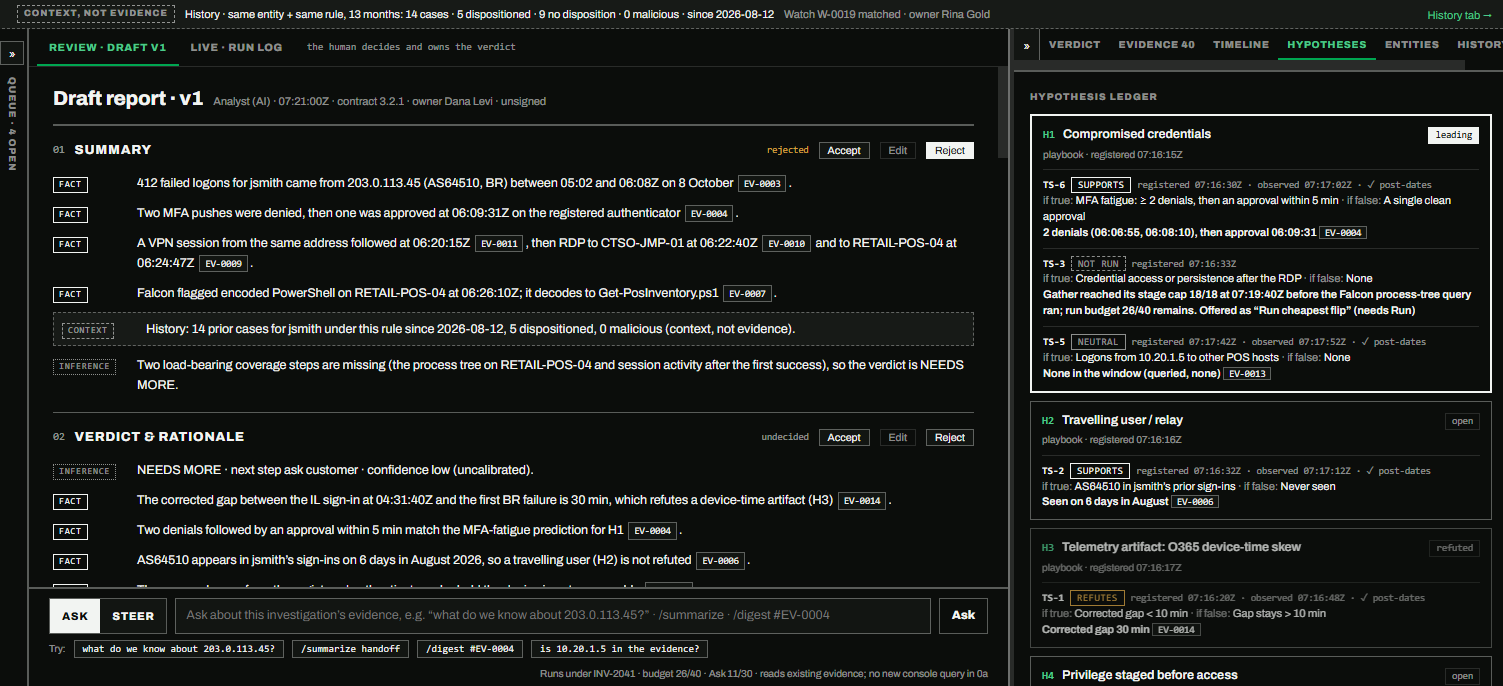The height and width of the screenshot is (686, 1503).
Task: Open EV-0004 chip on the MFA-fatigue rationale line
Action: (652, 531)
